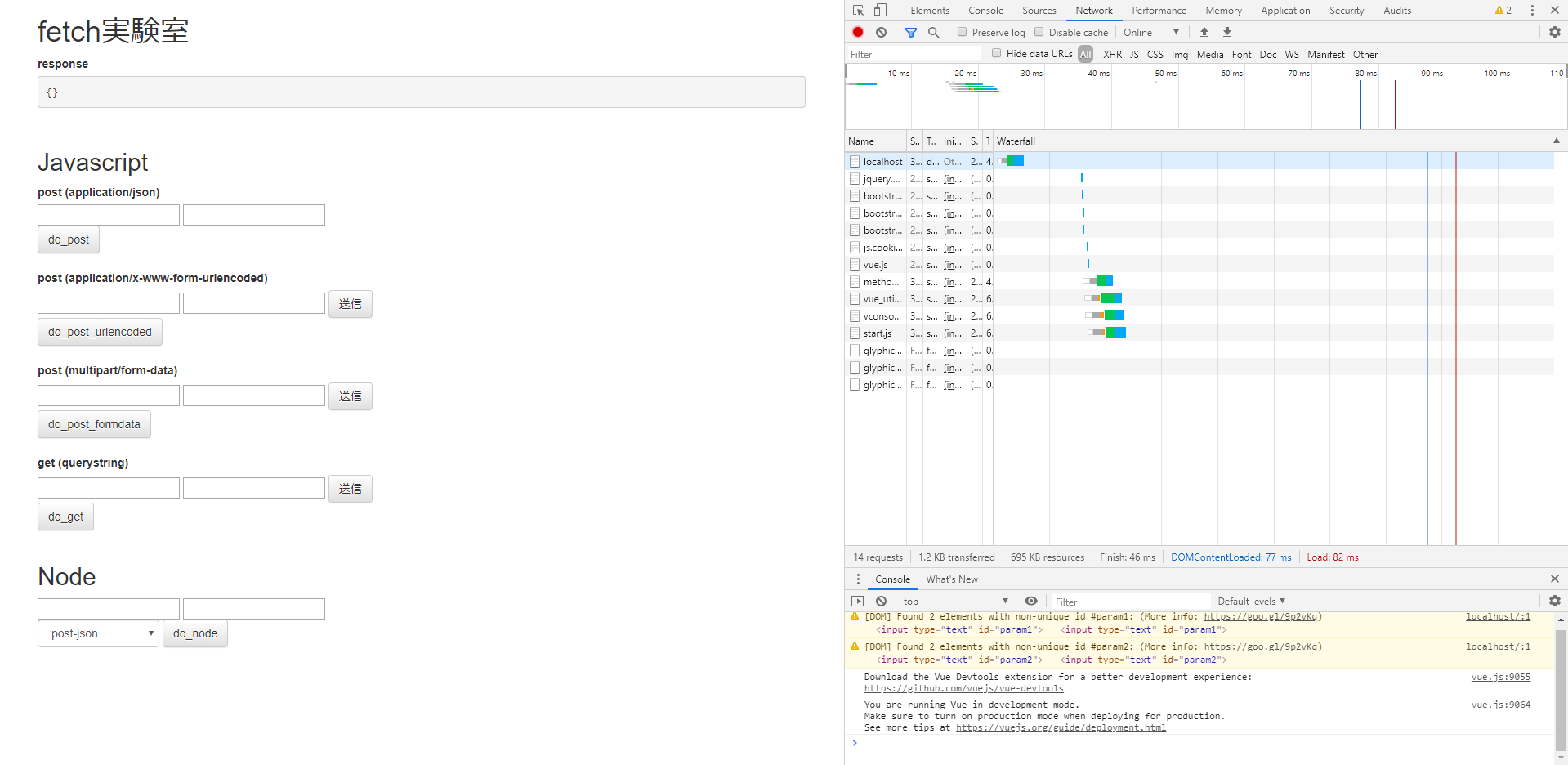Check Hide data URLs option
Screen dimensions: 1568x765
(996, 53)
